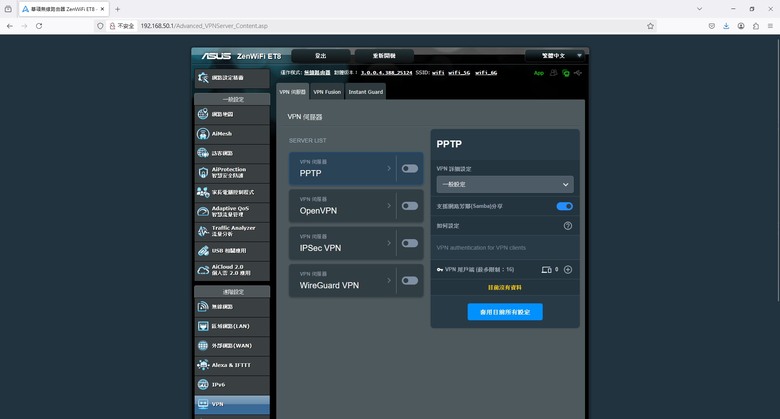Enable the WireGuard VPN server toggle

point(410,281)
